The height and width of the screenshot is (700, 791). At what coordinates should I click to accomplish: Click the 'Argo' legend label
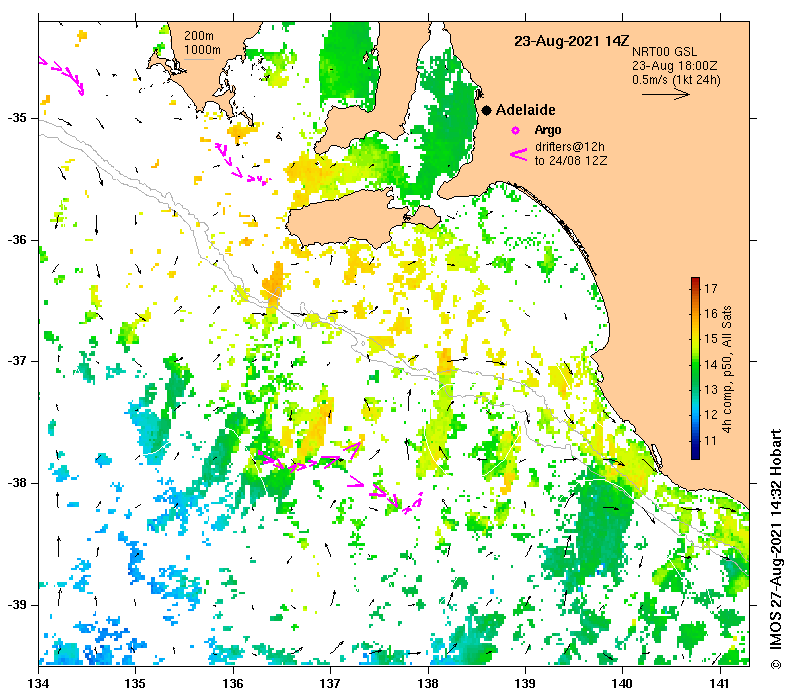pyautogui.click(x=548, y=130)
